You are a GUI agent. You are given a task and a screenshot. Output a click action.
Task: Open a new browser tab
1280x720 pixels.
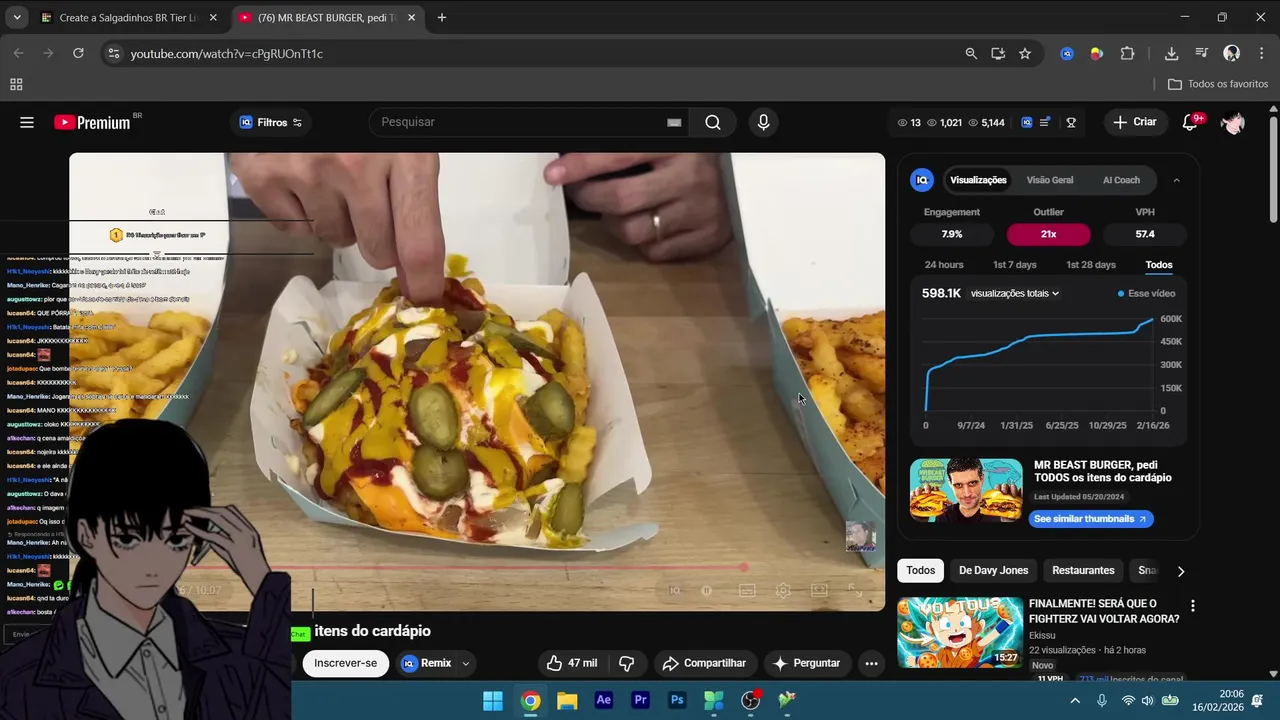(x=442, y=18)
